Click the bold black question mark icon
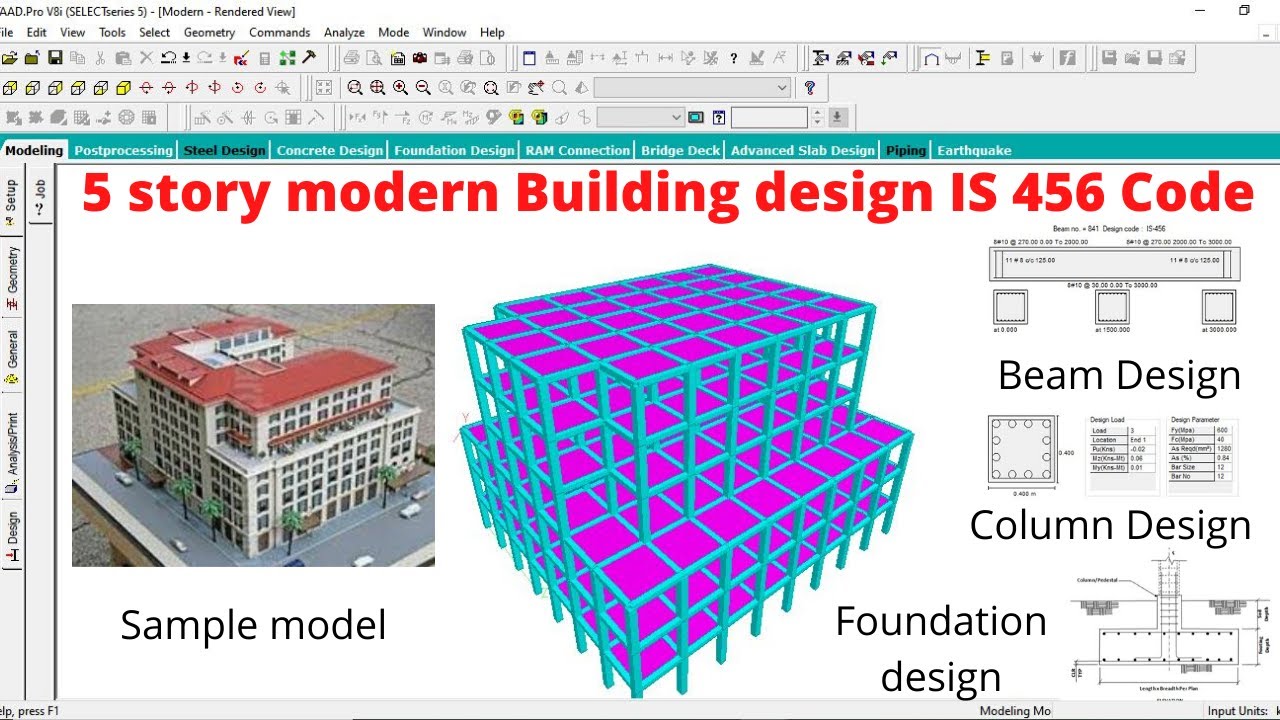This screenshot has height=720, width=1280. (x=733, y=58)
